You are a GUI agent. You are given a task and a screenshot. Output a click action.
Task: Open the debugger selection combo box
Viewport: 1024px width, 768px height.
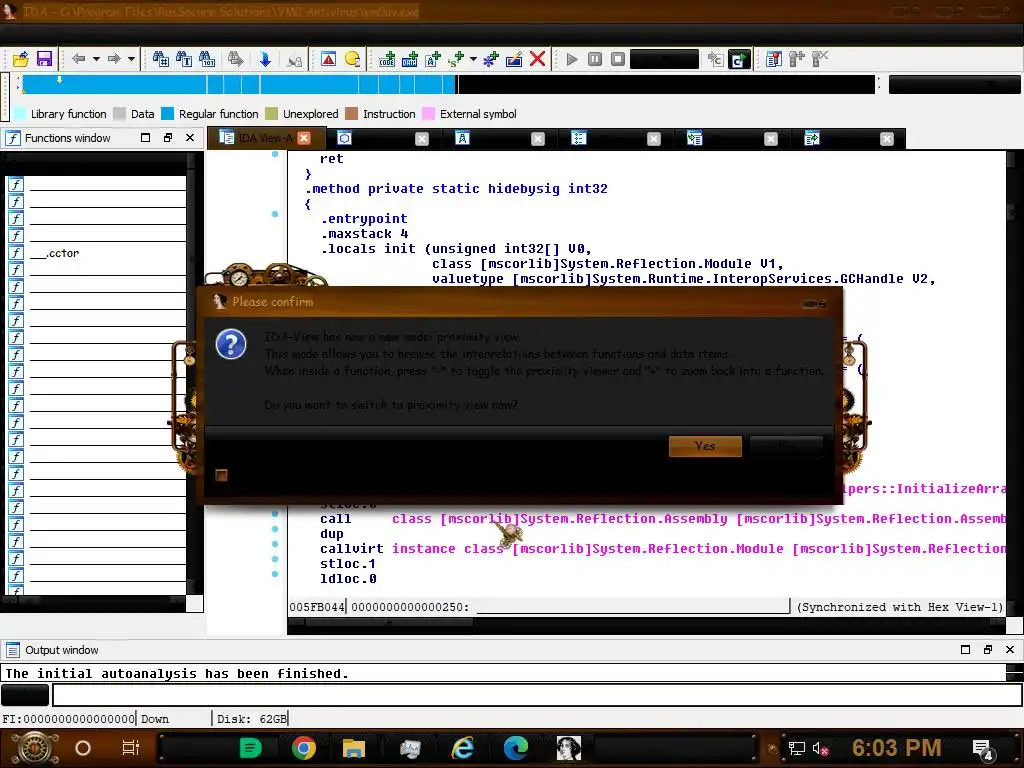tap(664, 59)
